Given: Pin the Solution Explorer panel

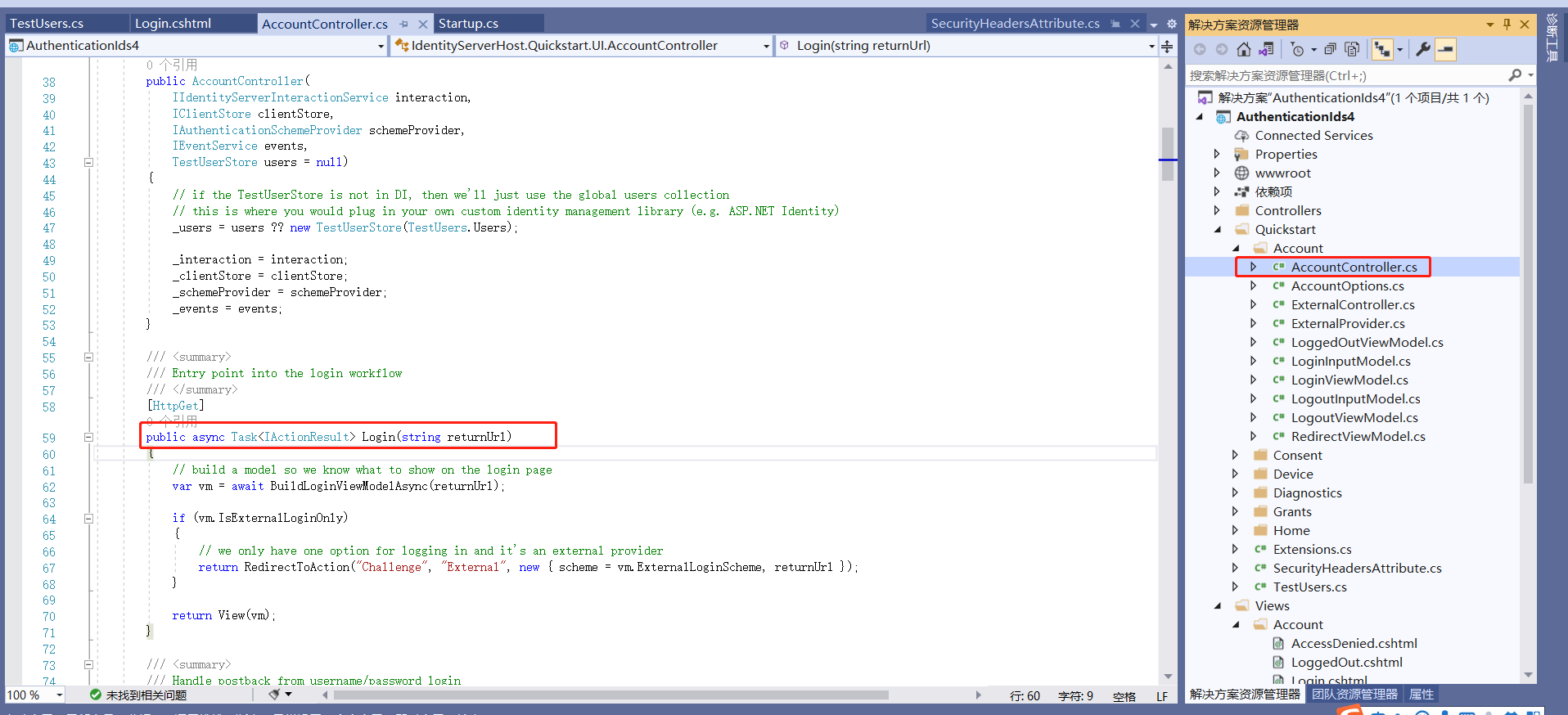Looking at the screenshot, I should tap(1507, 25).
